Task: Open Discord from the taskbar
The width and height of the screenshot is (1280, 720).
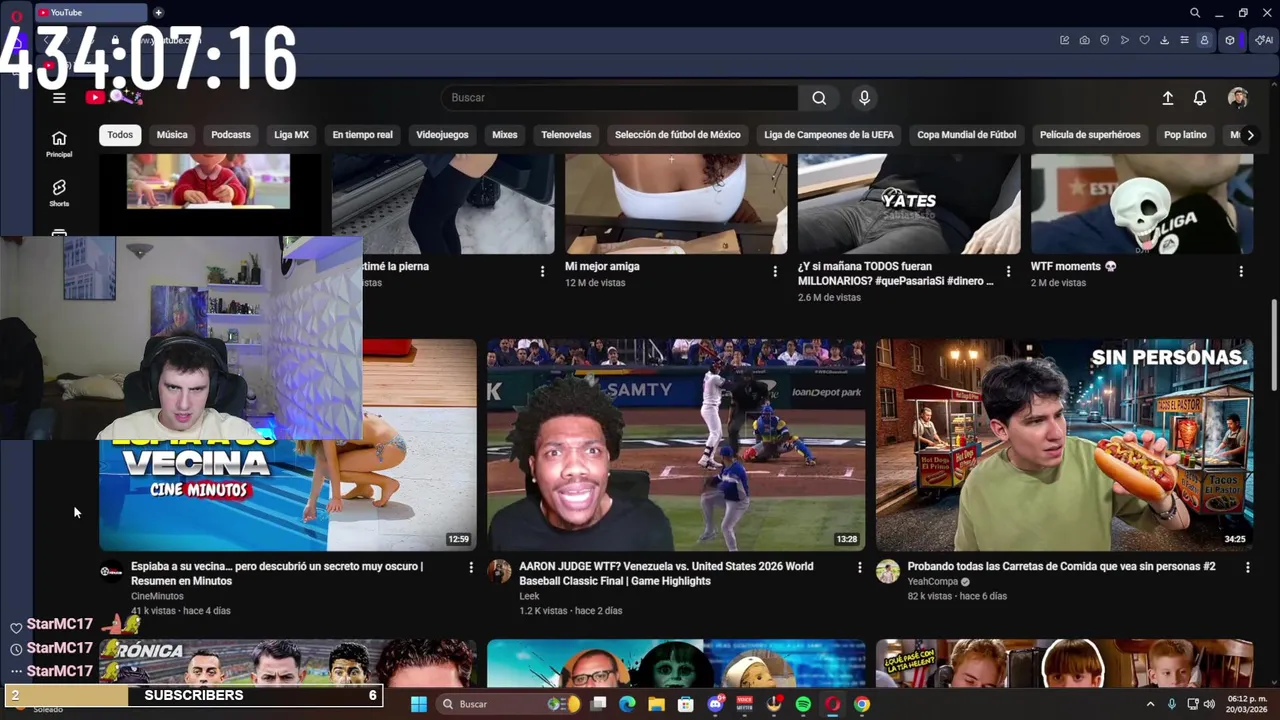Action: [715, 704]
